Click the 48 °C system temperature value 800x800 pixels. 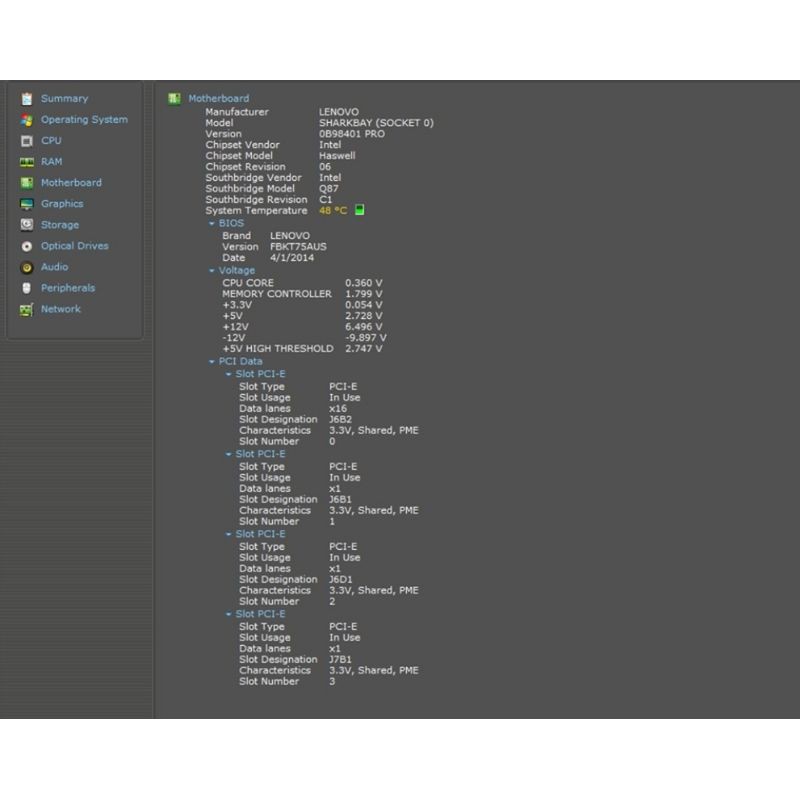coord(333,211)
